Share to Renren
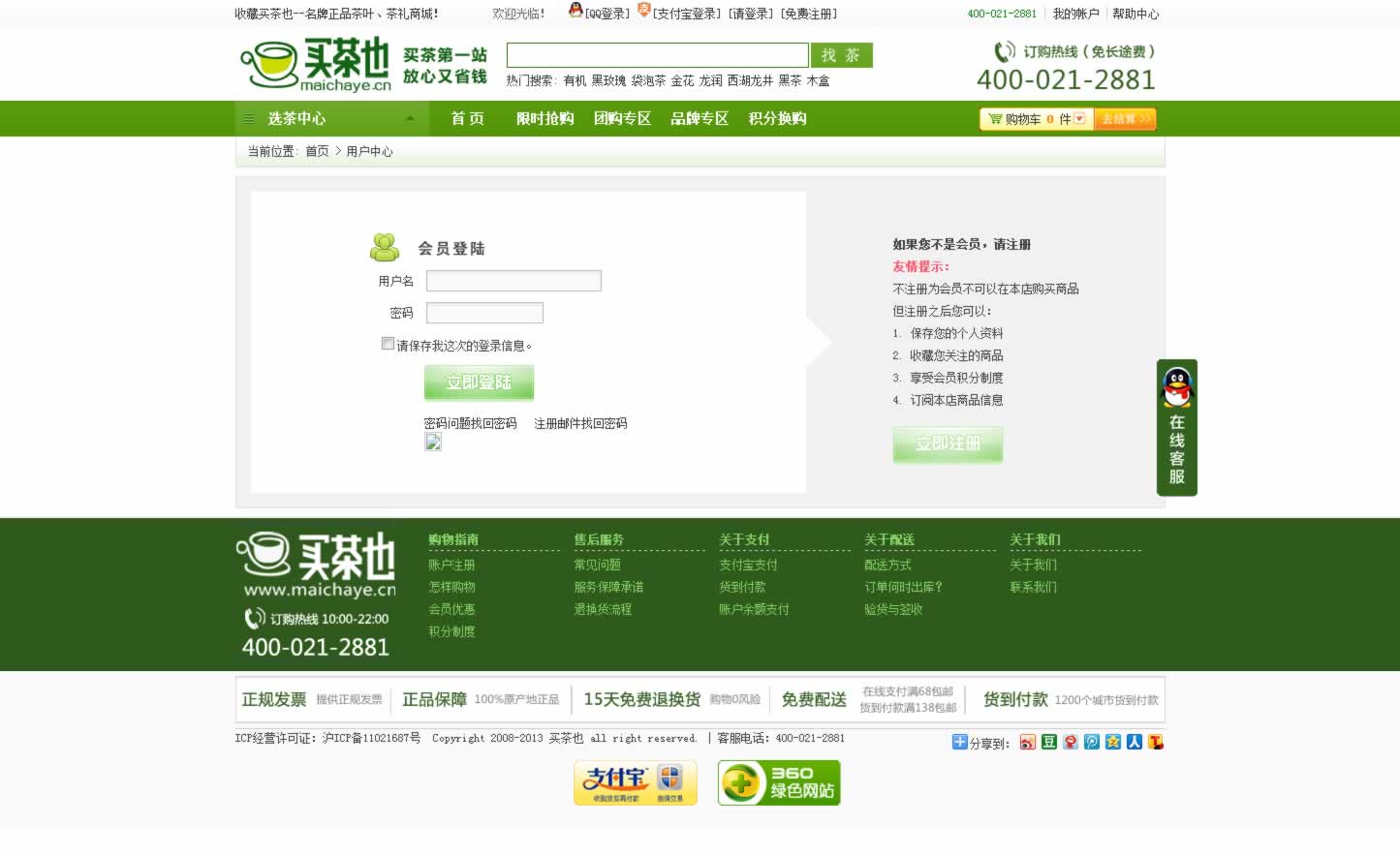Viewport: 1400px width, 856px height. [1135, 743]
